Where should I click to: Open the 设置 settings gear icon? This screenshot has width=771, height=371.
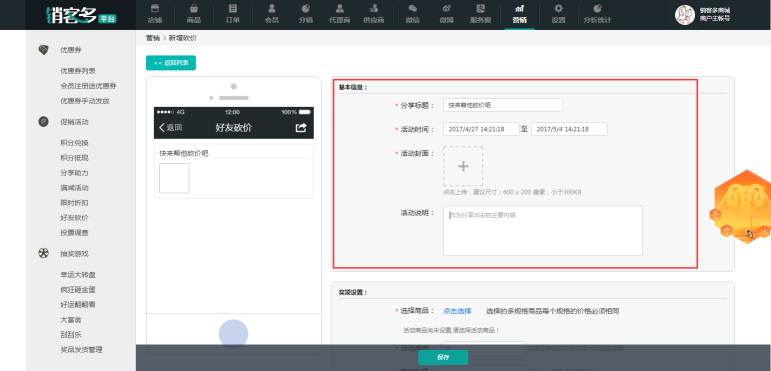point(558,8)
